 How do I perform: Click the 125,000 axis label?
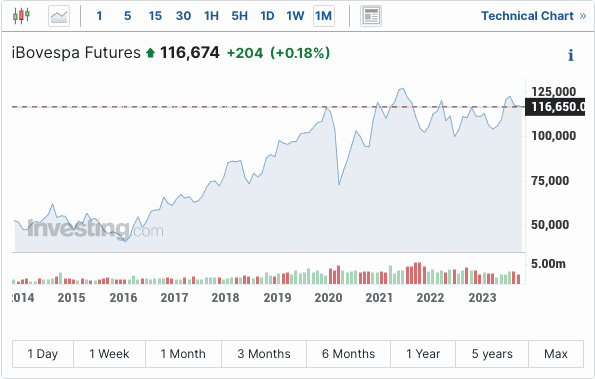tap(554, 92)
